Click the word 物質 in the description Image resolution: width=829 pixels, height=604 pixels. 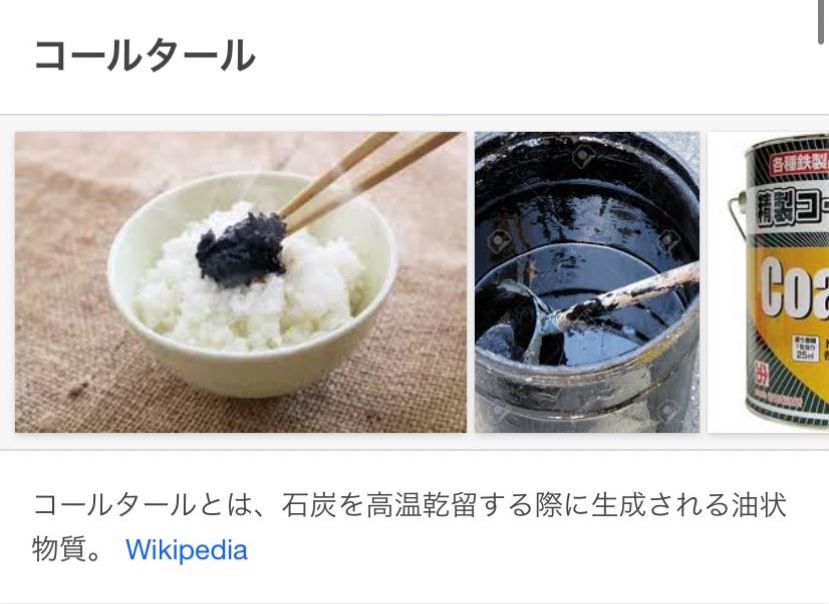[x=59, y=550]
